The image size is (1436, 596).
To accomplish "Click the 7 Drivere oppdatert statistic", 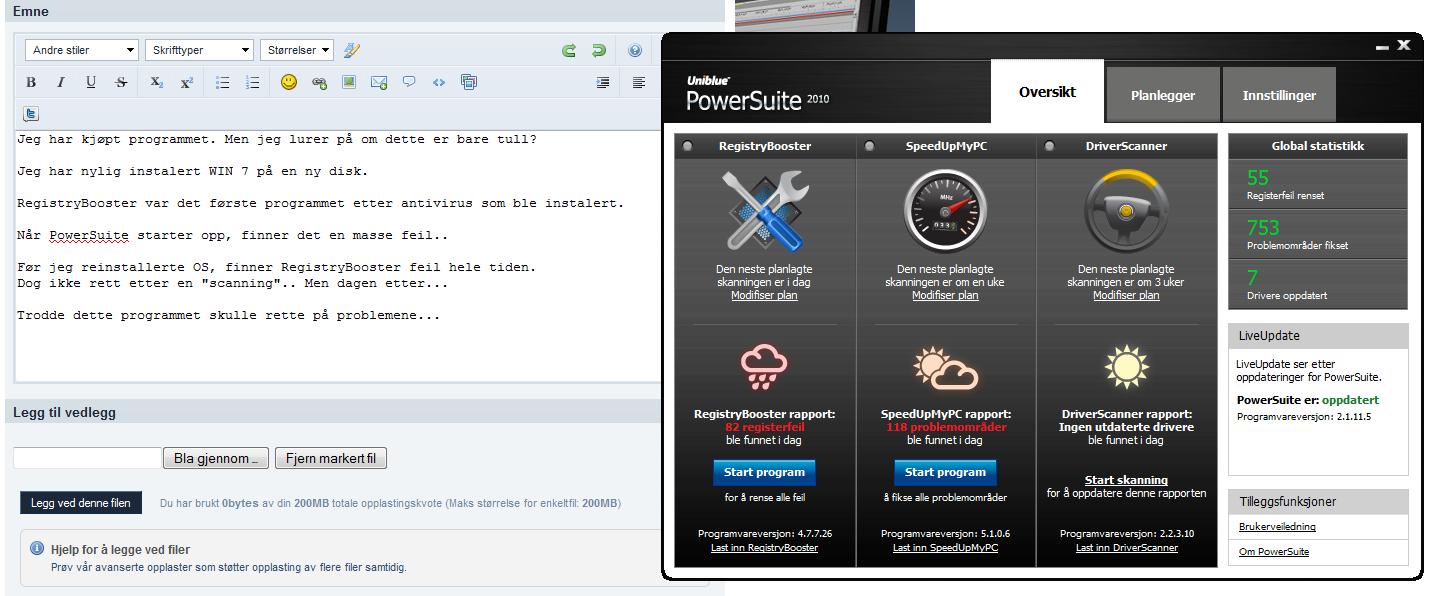I will [x=1317, y=284].
